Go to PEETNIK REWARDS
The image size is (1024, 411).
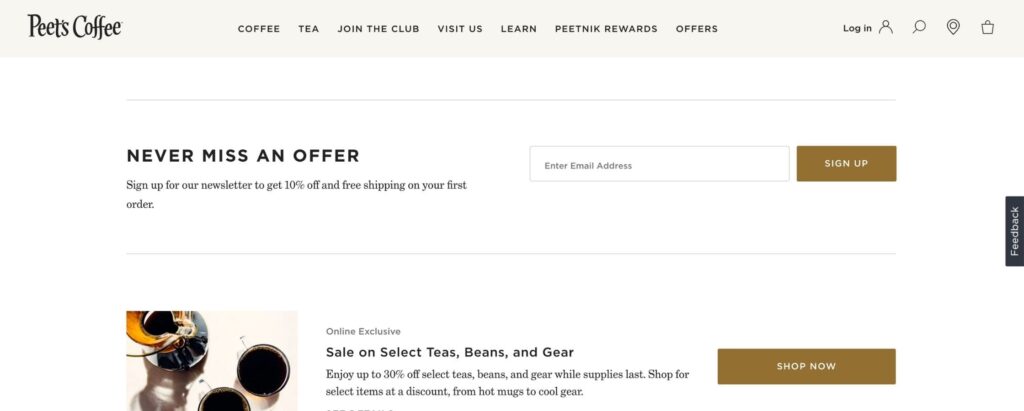click(x=606, y=29)
